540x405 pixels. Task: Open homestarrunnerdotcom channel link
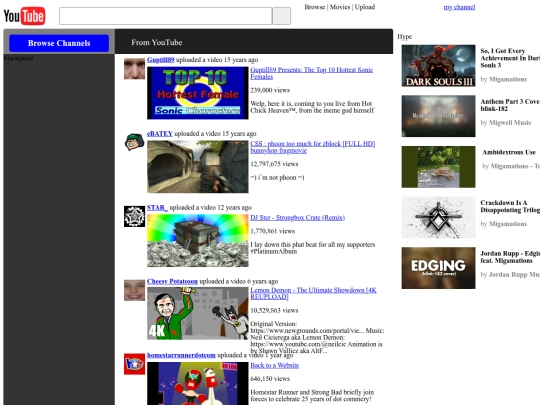181,355
